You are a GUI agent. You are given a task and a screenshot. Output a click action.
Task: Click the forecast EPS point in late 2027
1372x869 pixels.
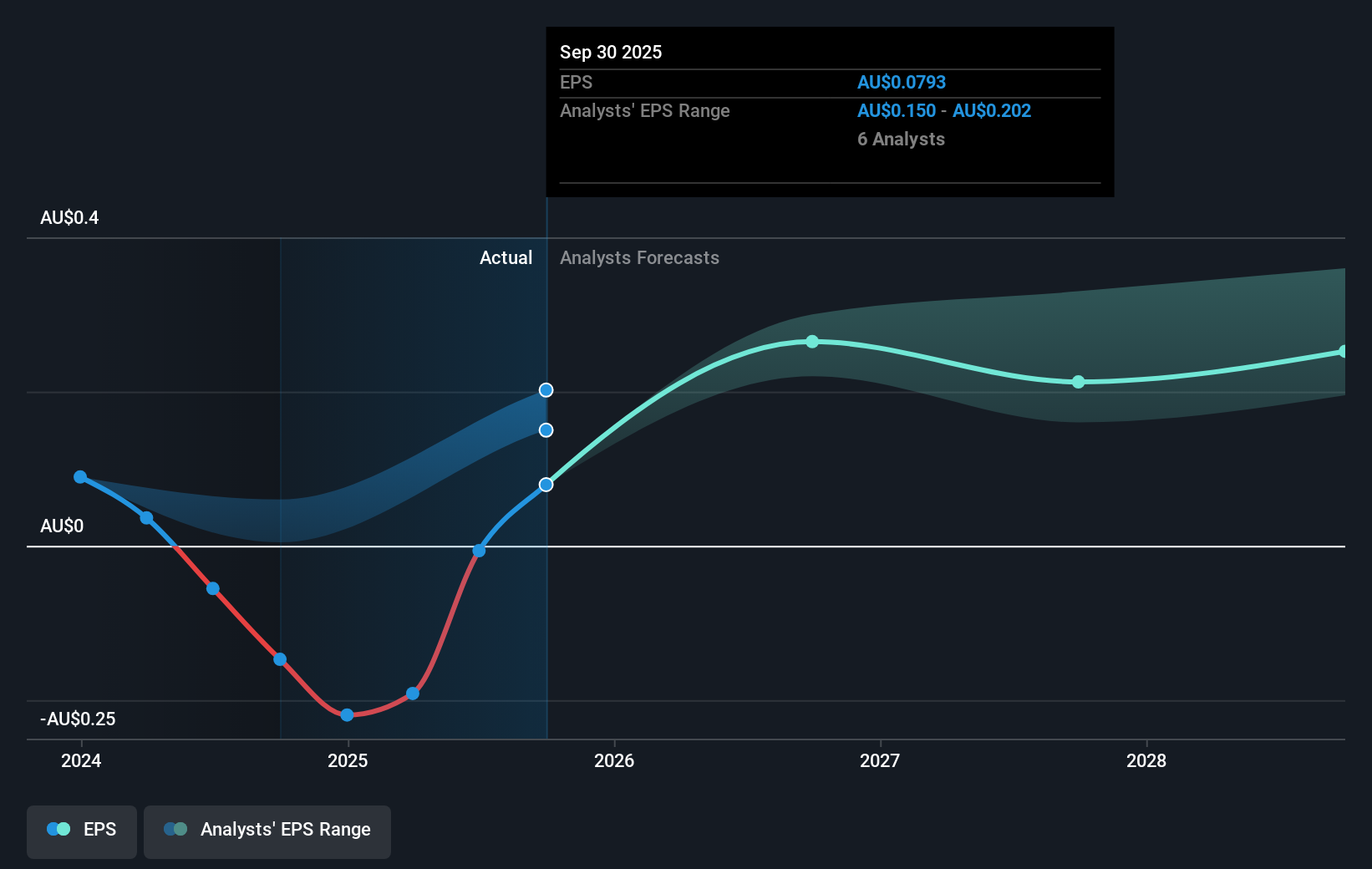click(x=1078, y=382)
